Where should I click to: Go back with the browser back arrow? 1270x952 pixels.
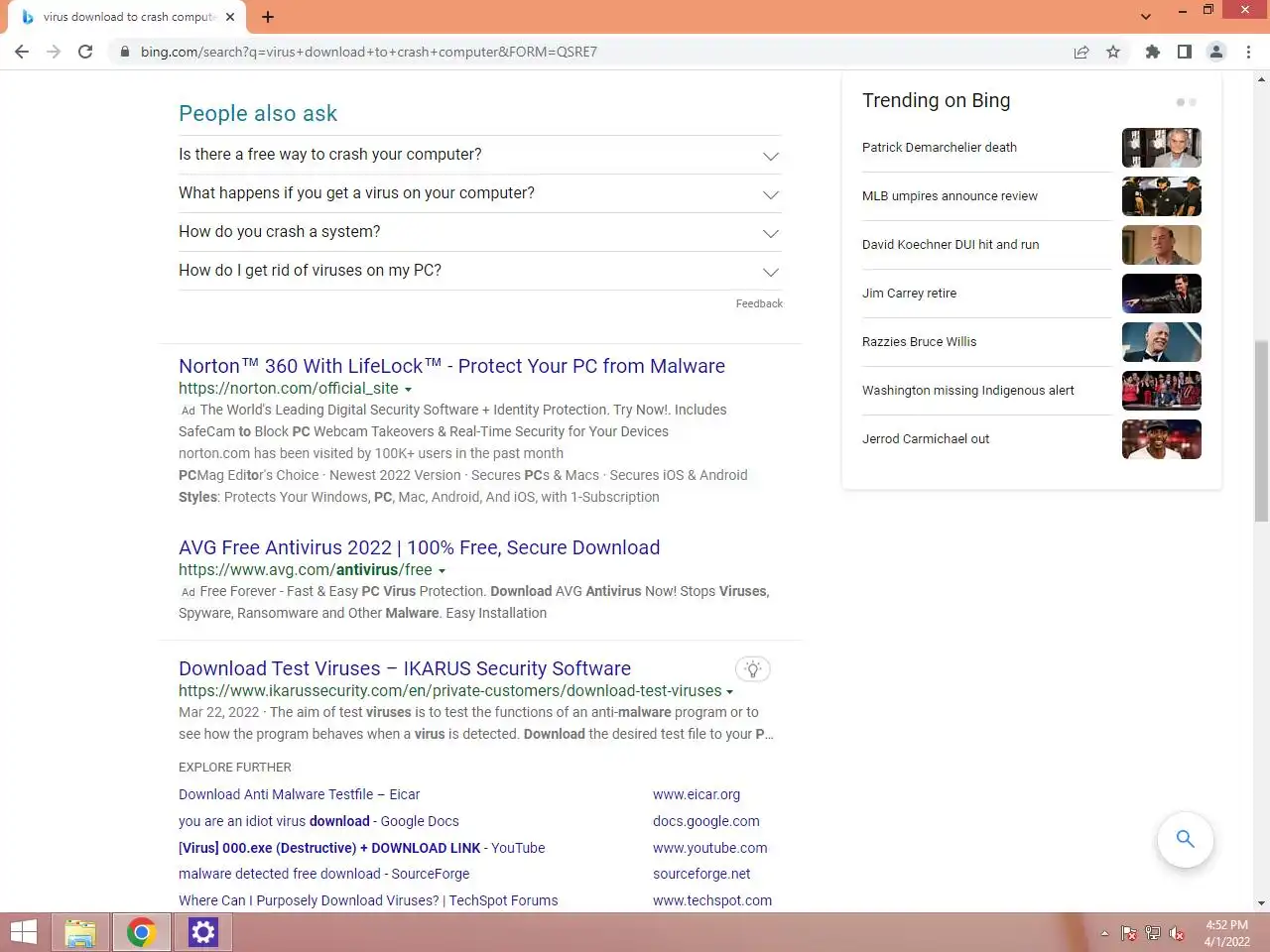pyautogui.click(x=22, y=52)
